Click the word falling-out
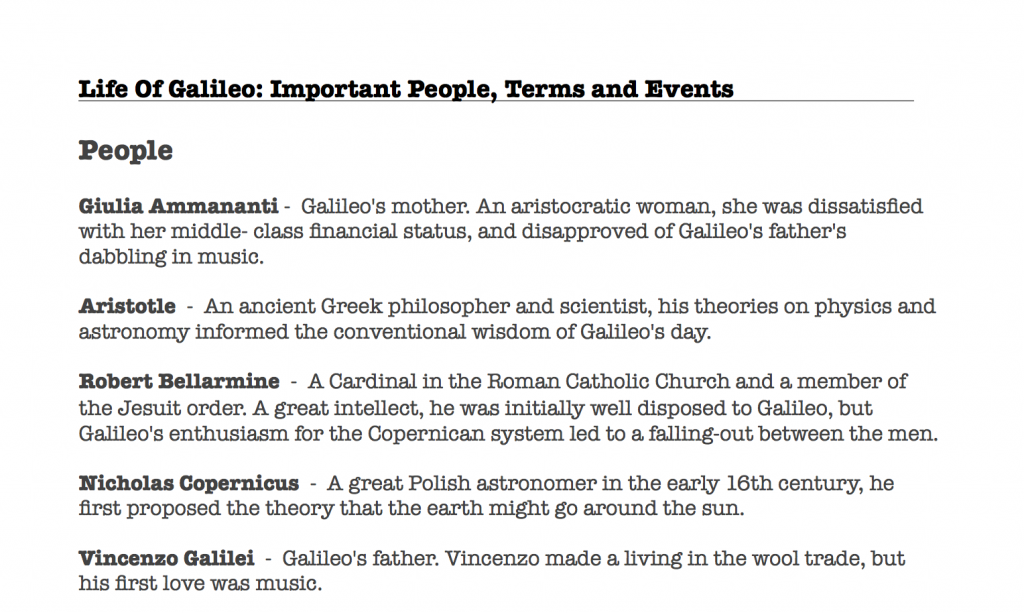 700,433
